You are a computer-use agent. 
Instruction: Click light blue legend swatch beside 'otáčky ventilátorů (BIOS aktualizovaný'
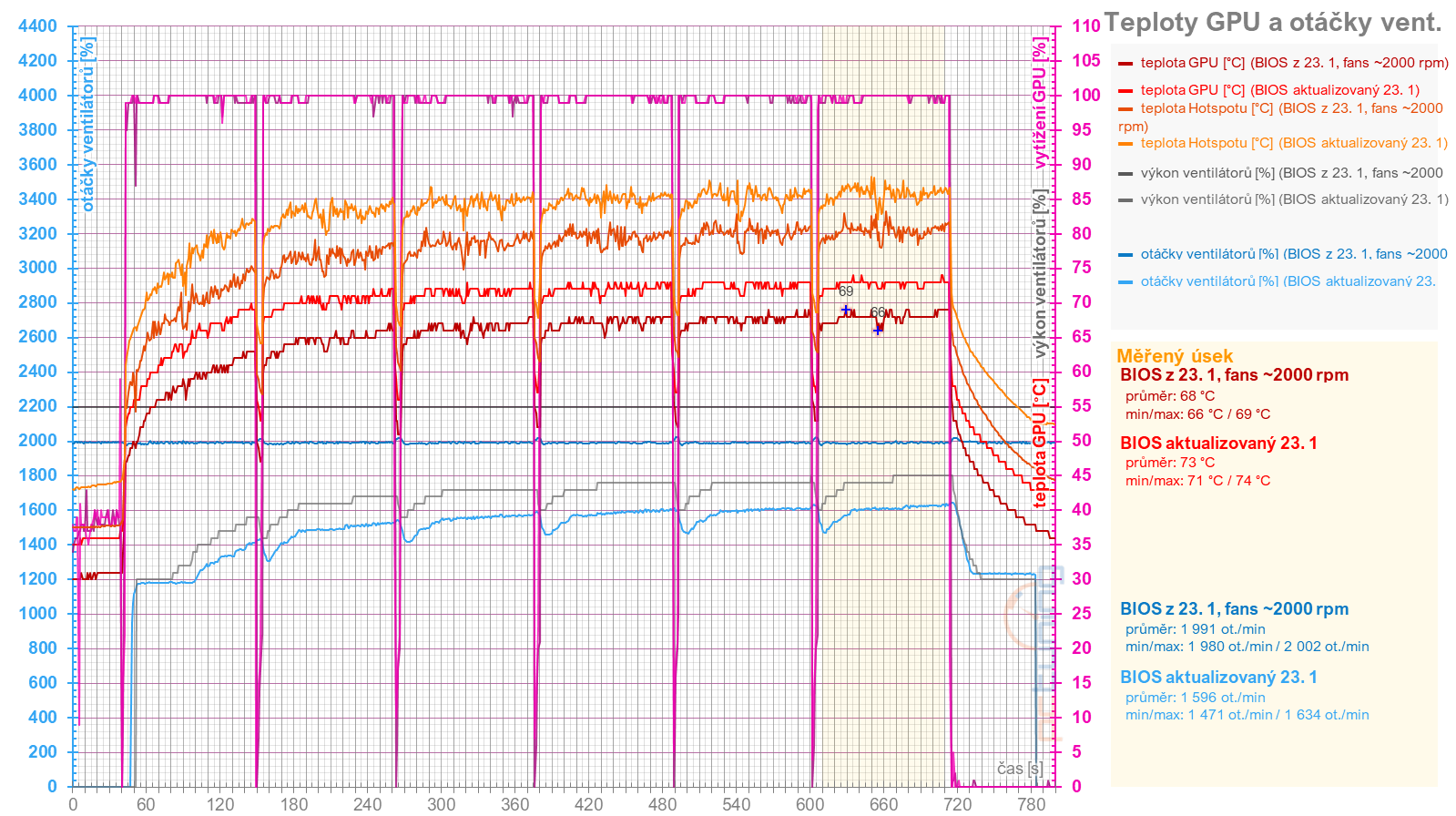[1125, 282]
